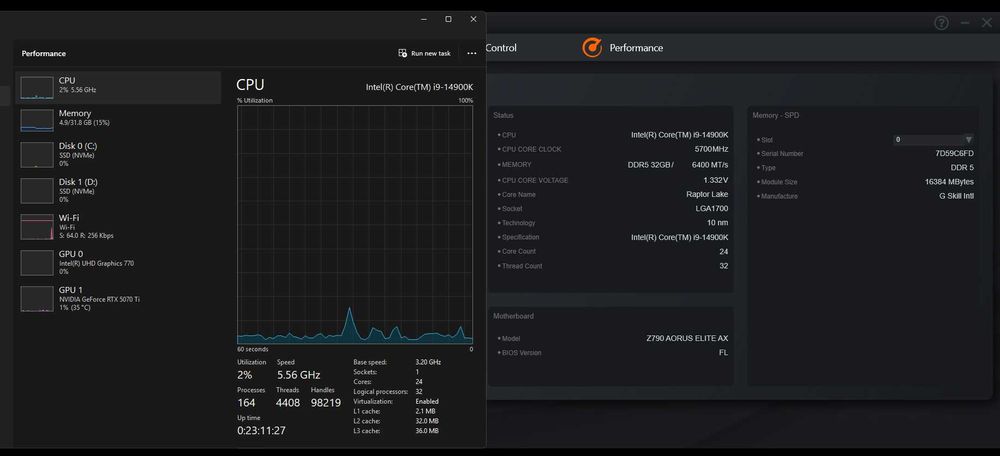
Task: Click BIOS Version FL value
Action: [723, 353]
